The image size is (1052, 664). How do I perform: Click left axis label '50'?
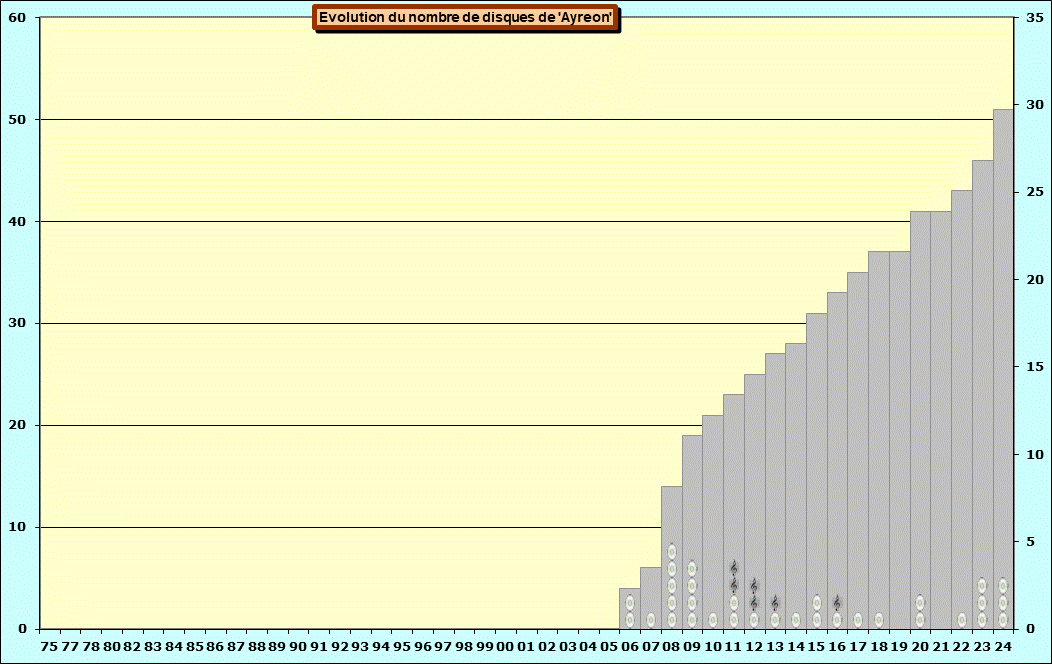point(17,119)
